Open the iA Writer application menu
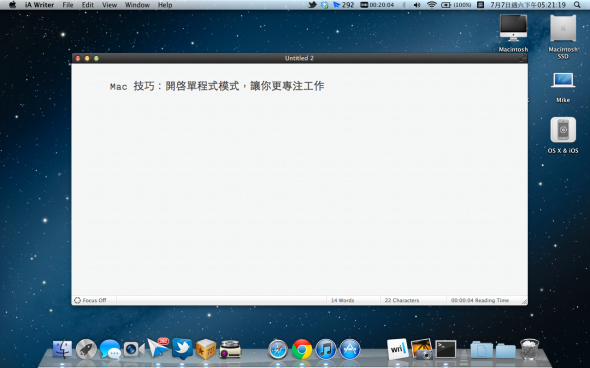590x368 pixels. 39,5
